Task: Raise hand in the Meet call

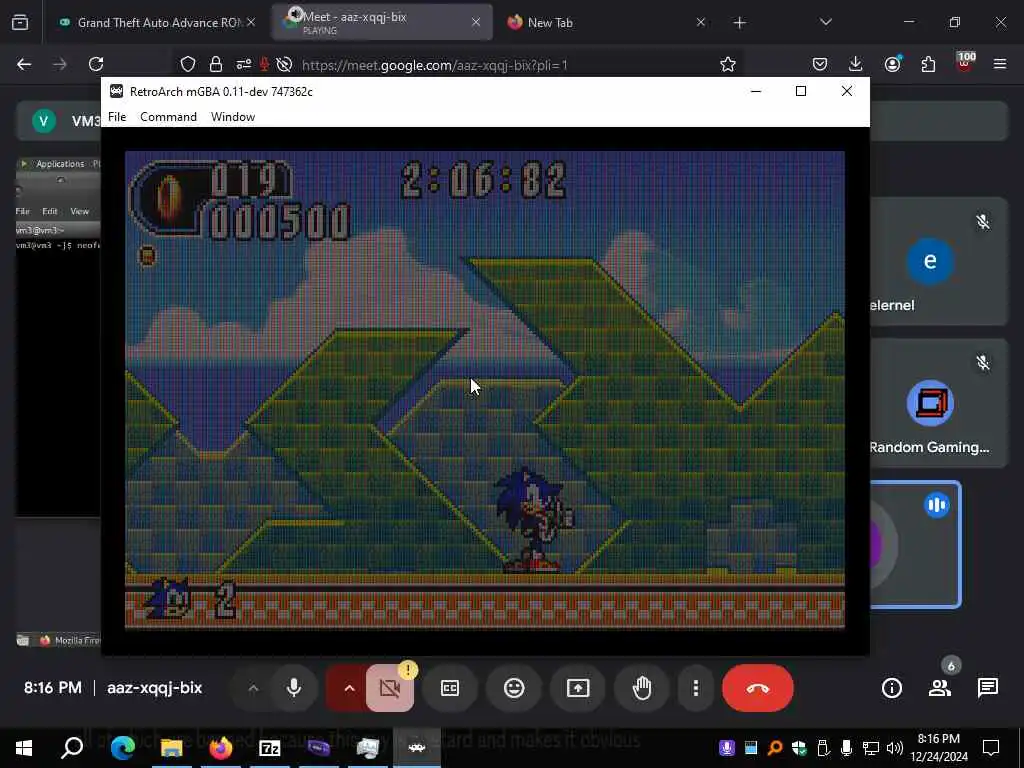Action: tap(642, 688)
